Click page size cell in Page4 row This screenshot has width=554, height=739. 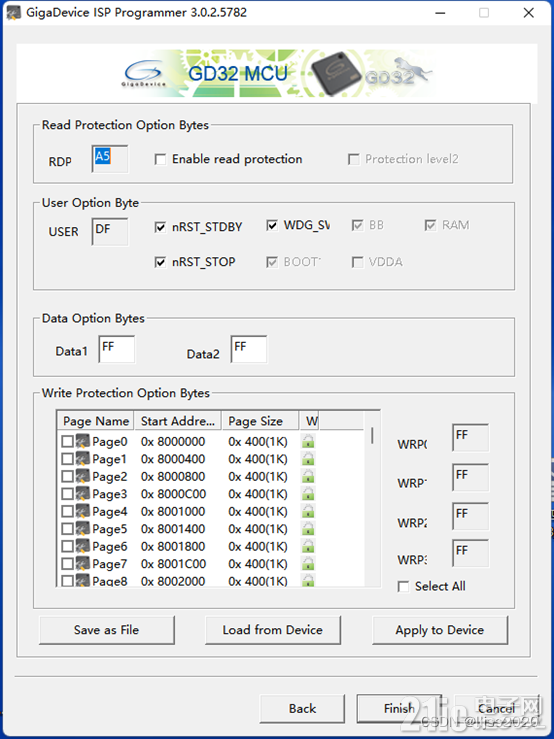[x=258, y=511]
